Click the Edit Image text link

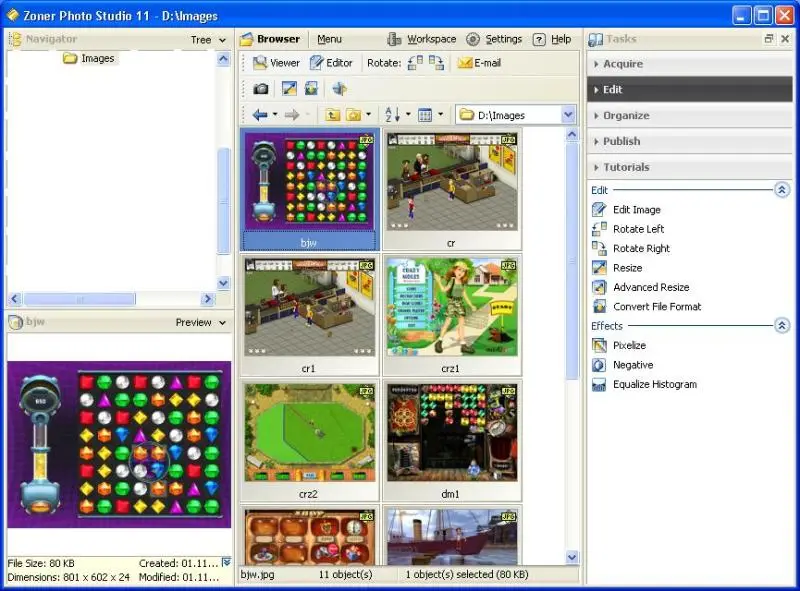point(637,210)
